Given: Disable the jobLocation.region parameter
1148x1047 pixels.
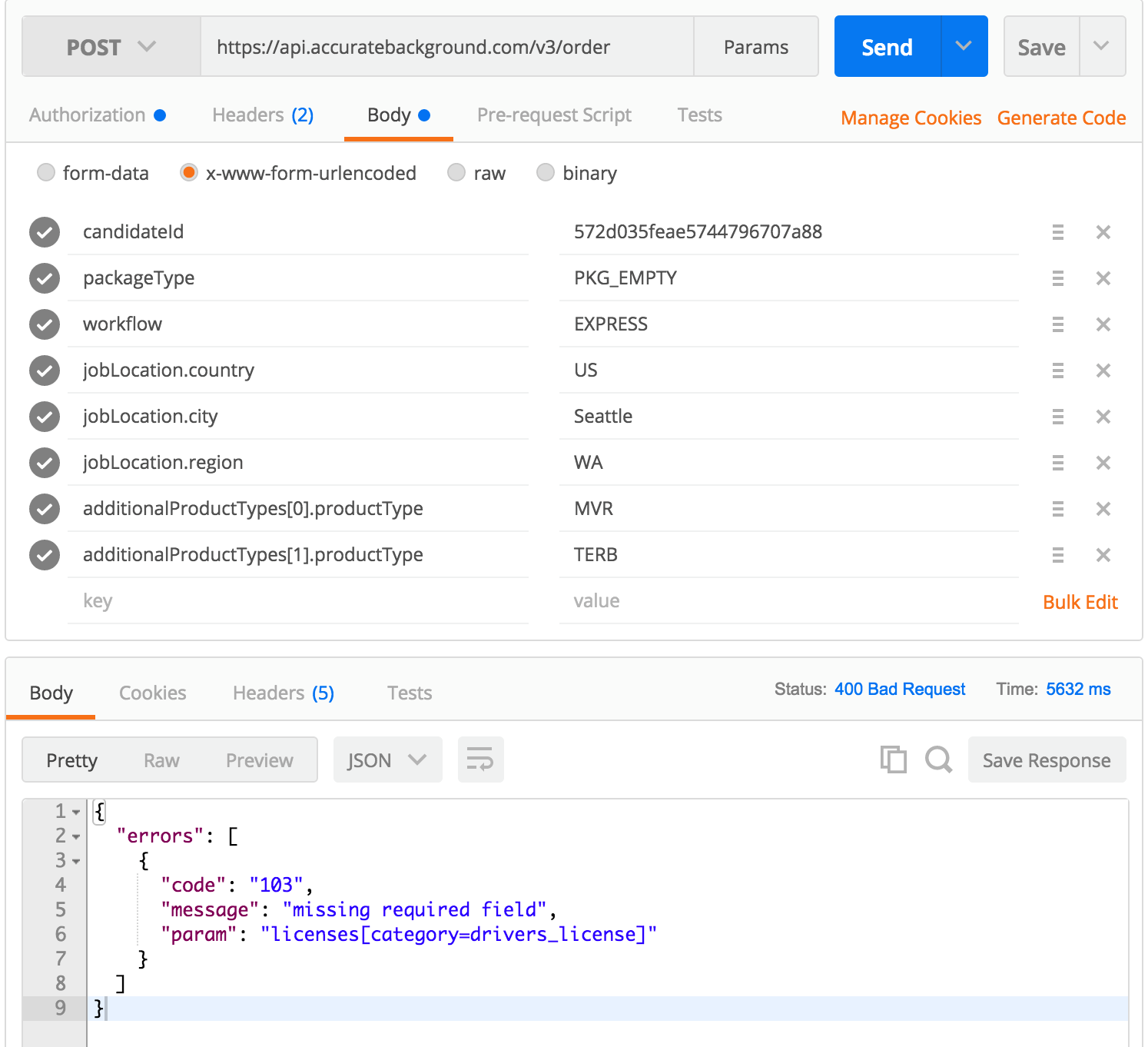Looking at the screenshot, I should [45, 463].
